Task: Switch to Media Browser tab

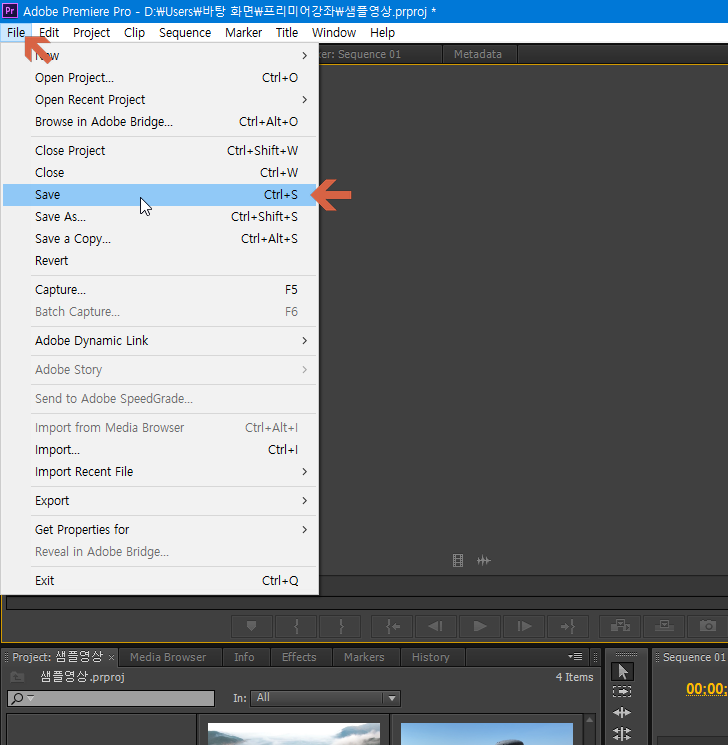Action: [168, 657]
